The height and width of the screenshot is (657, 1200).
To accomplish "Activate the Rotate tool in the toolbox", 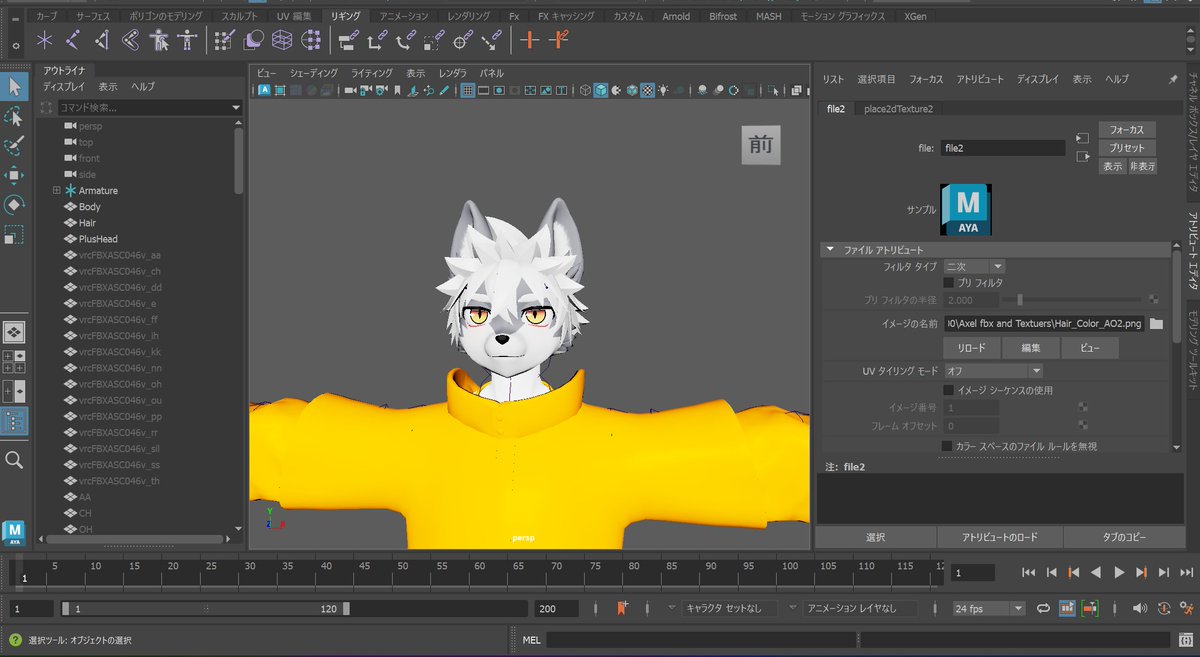I will click(x=14, y=205).
